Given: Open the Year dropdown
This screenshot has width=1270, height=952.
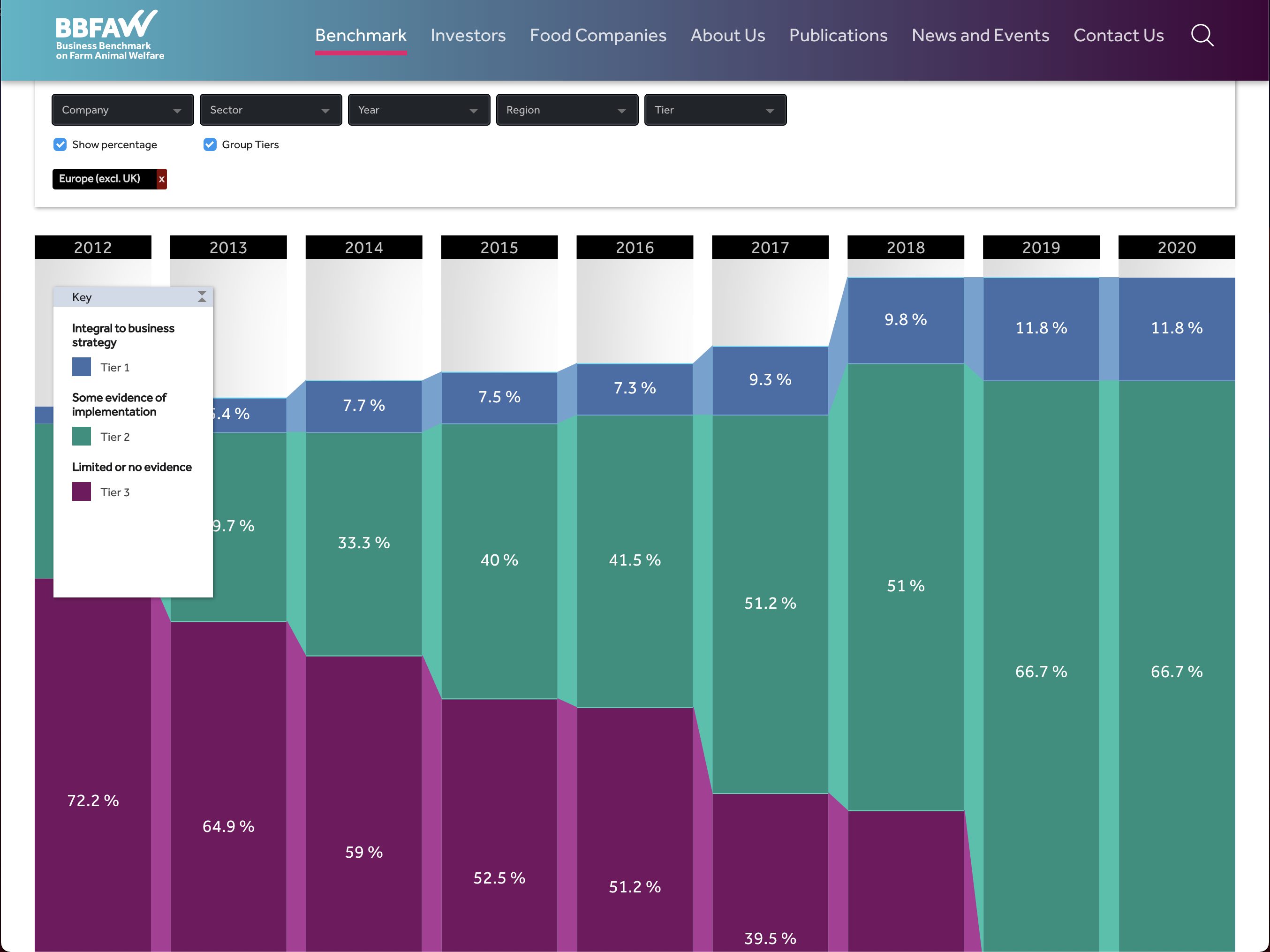Looking at the screenshot, I should point(418,110).
